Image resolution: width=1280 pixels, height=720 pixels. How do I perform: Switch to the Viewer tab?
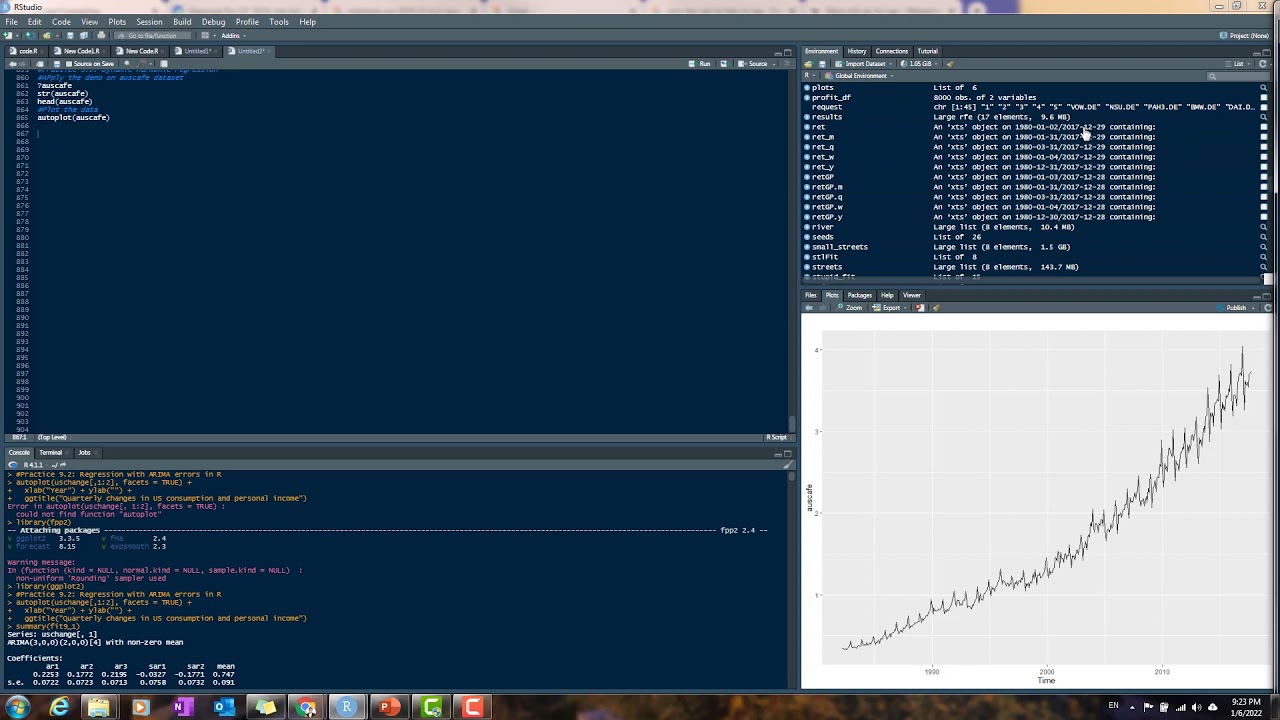pos(912,295)
